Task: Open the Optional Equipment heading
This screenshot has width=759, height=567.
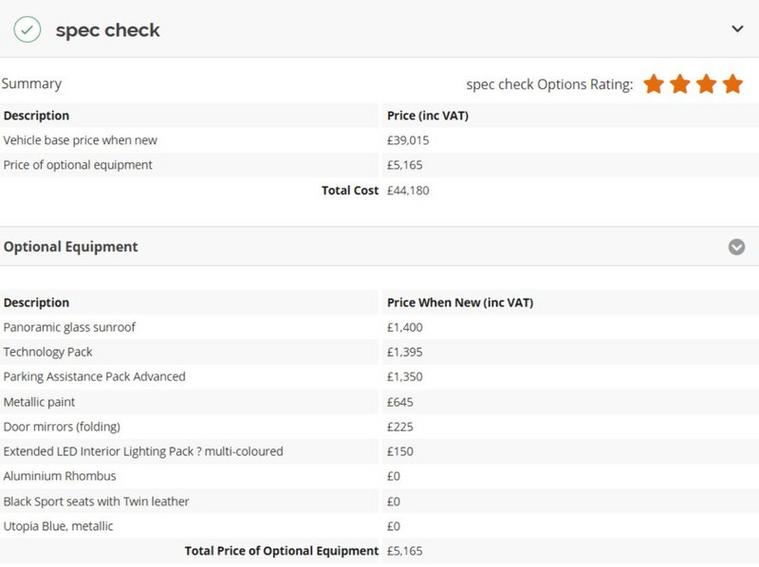Action: point(71,247)
